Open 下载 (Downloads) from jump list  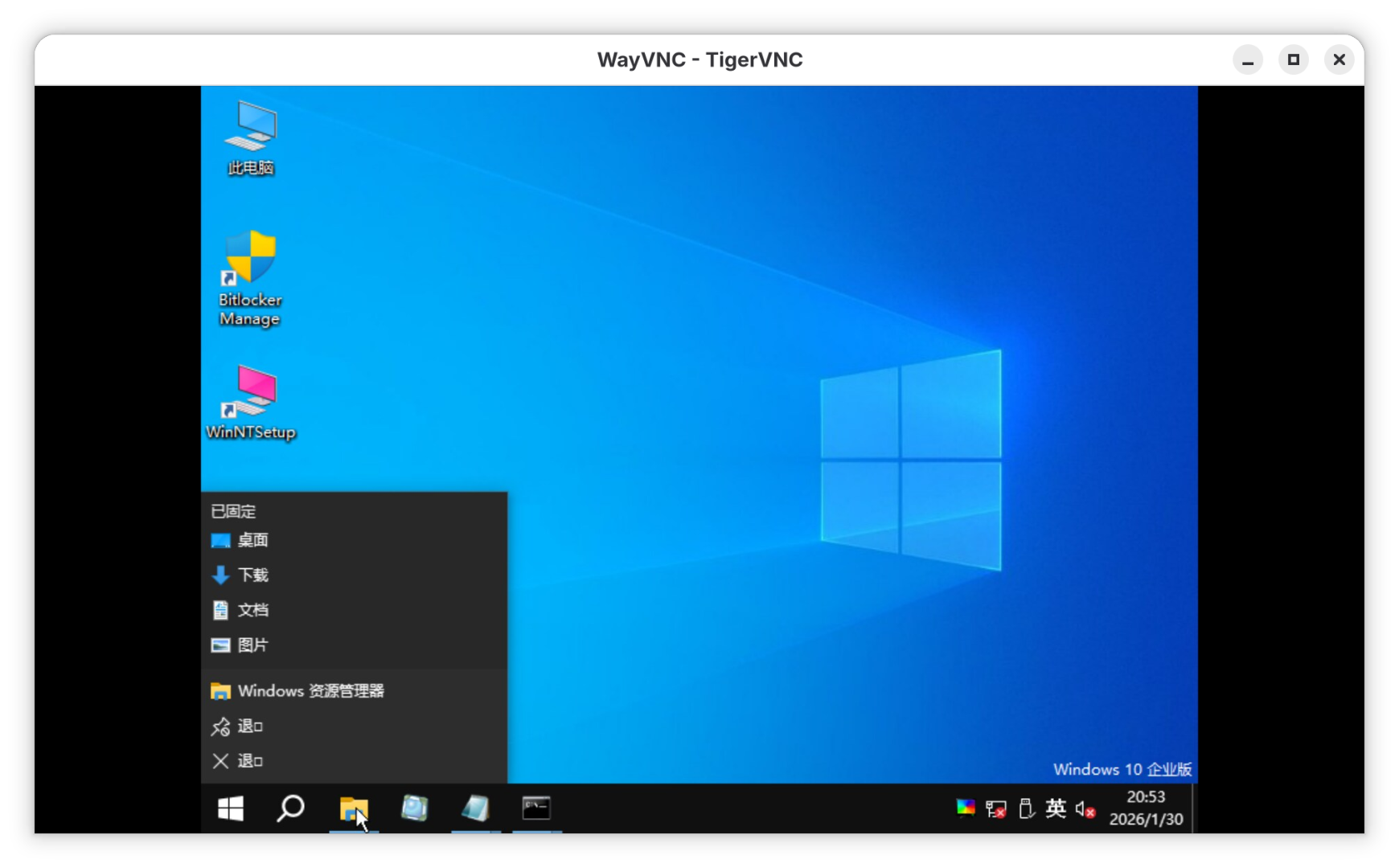pyautogui.click(x=252, y=575)
